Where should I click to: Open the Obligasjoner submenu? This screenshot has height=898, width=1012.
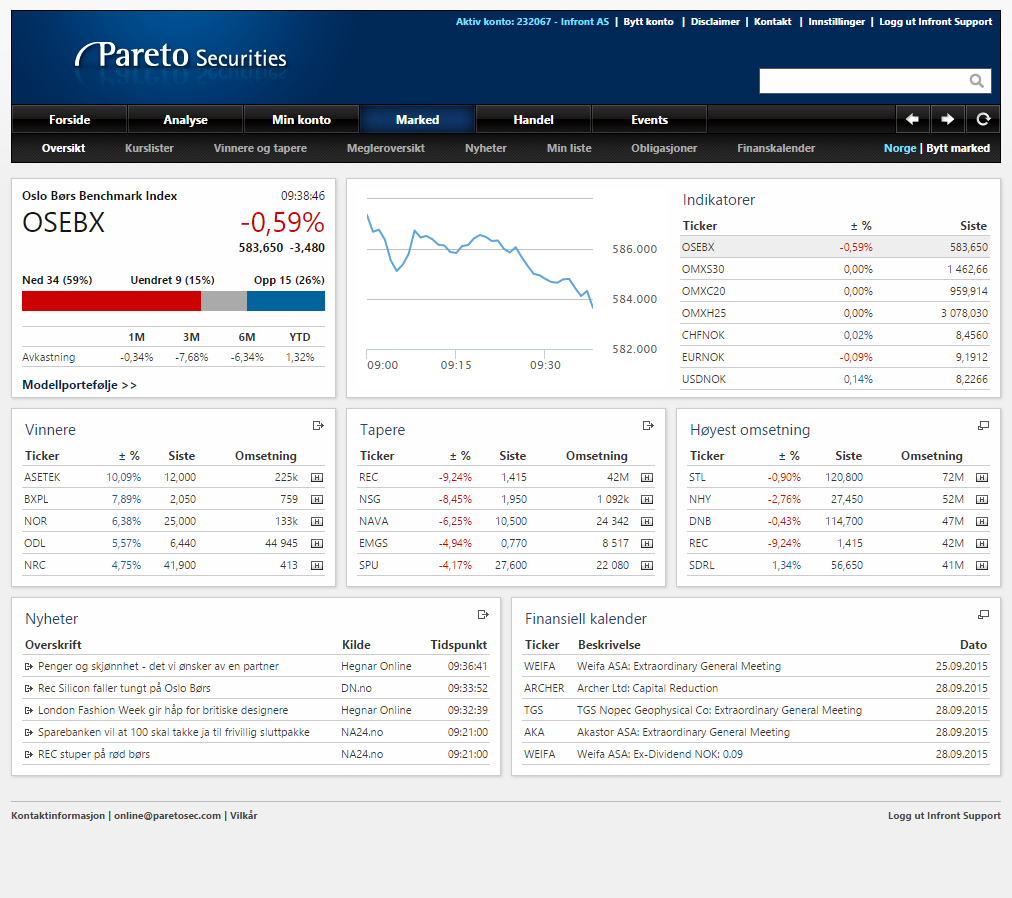pyautogui.click(x=663, y=148)
